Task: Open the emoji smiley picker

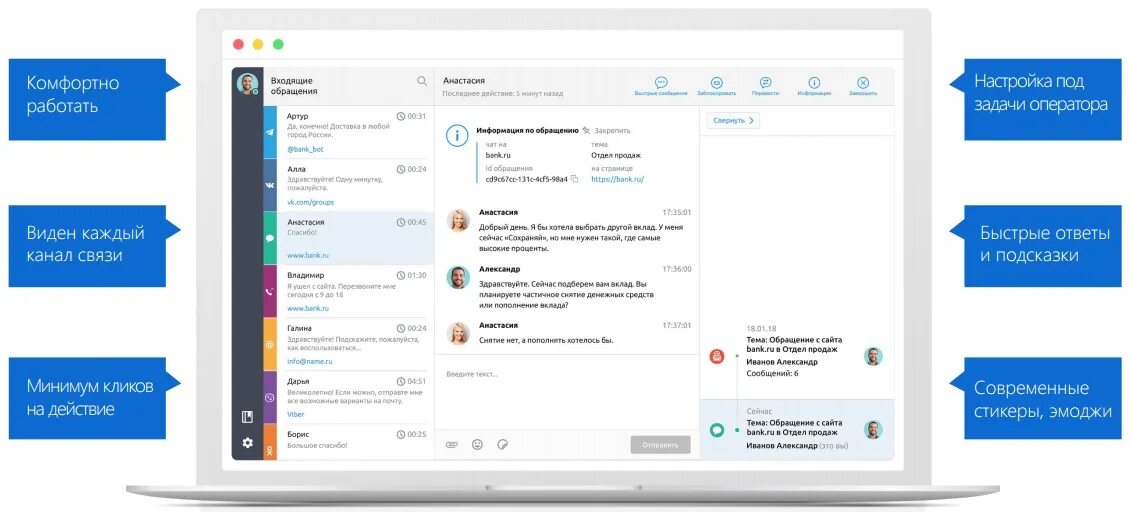Action: point(478,445)
